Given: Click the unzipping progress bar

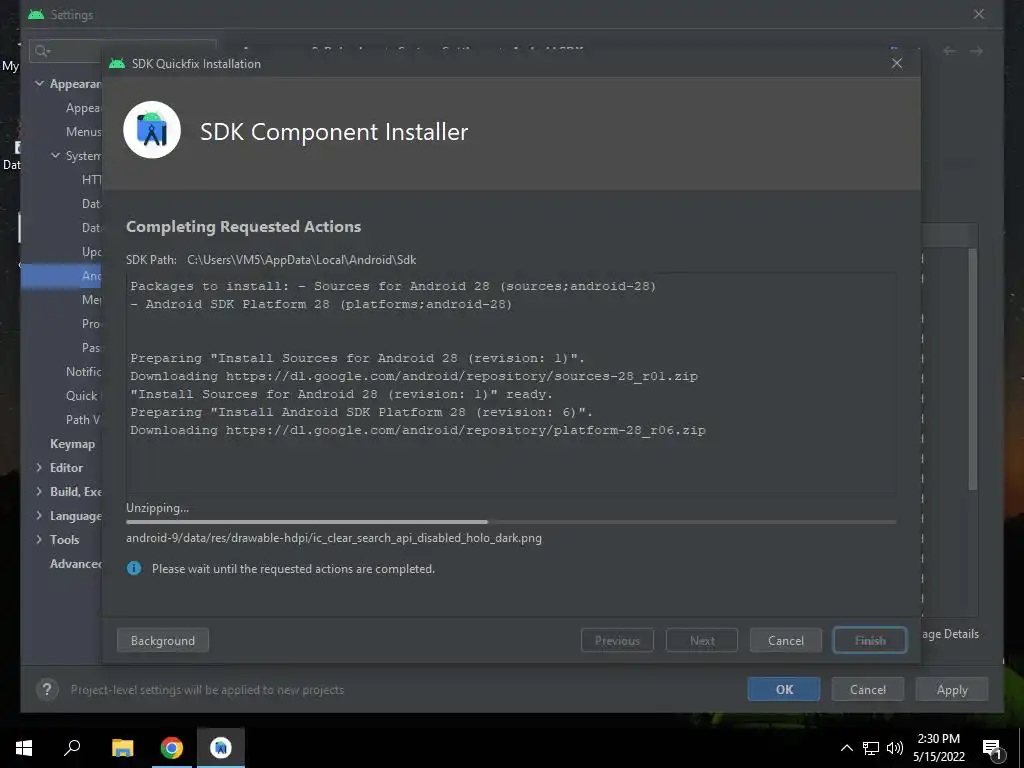Looking at the screenshot, I should click(x=511, y=522).
